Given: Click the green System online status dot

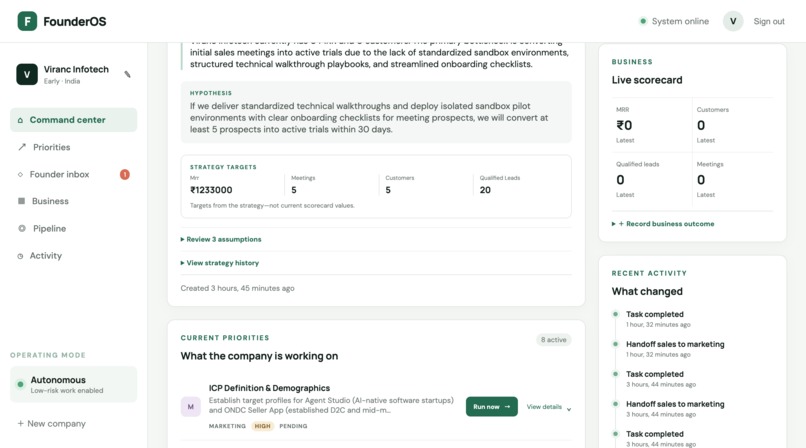Looking at the screenshot, I should point(643,21).
